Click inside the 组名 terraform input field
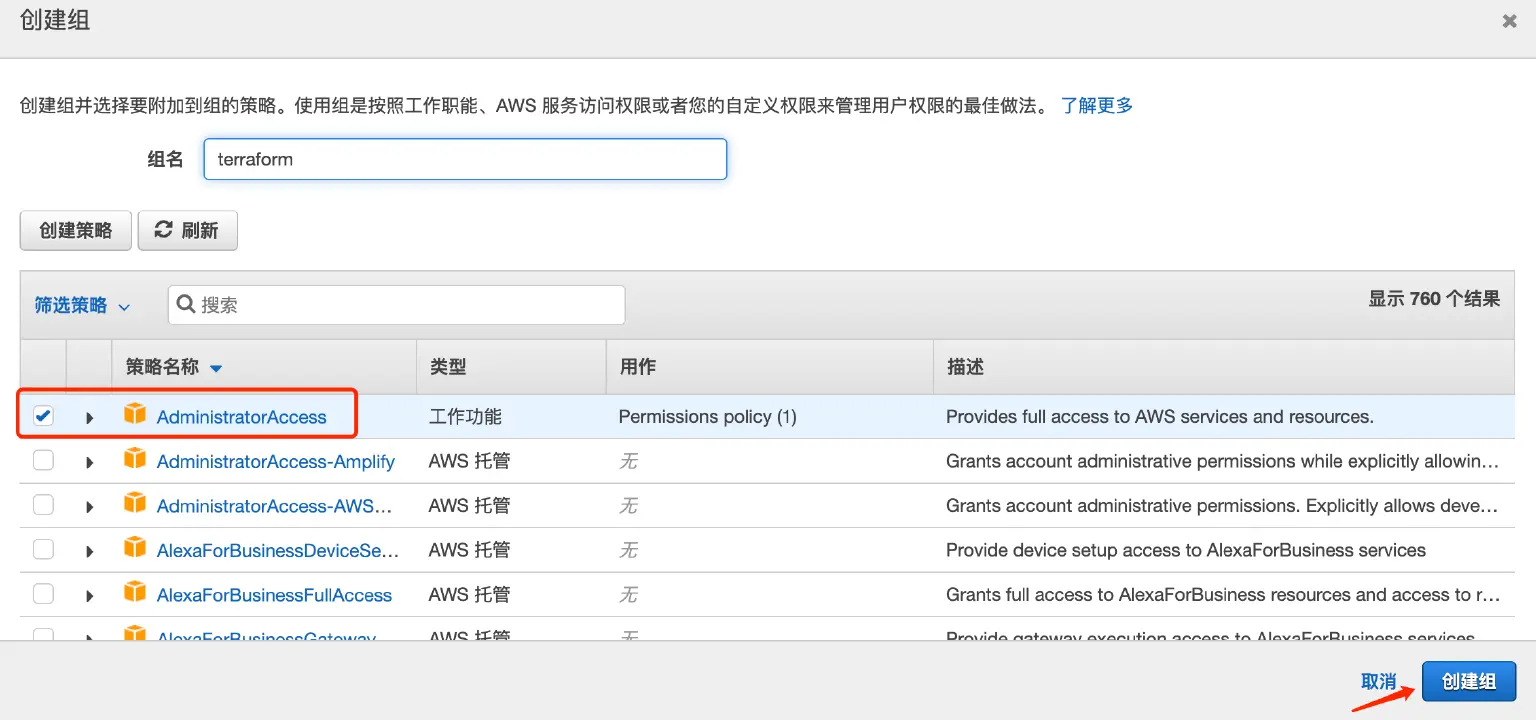 464,158
